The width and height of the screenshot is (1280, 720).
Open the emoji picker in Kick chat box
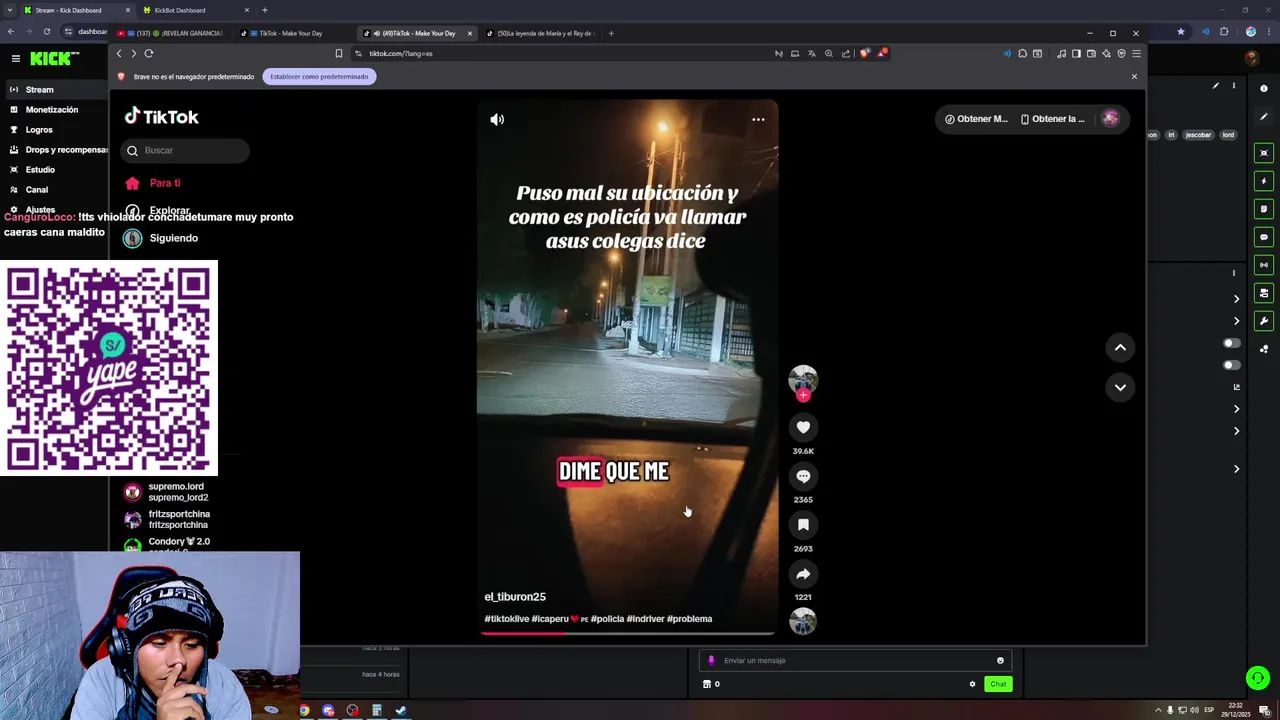pos(1000,660)
